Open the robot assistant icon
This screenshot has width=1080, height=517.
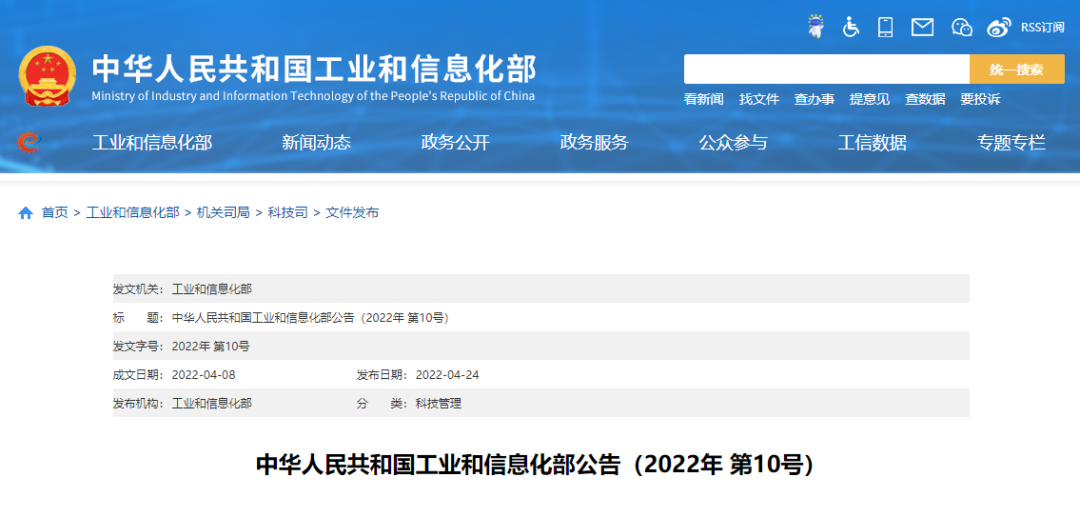tap(817, 27)
